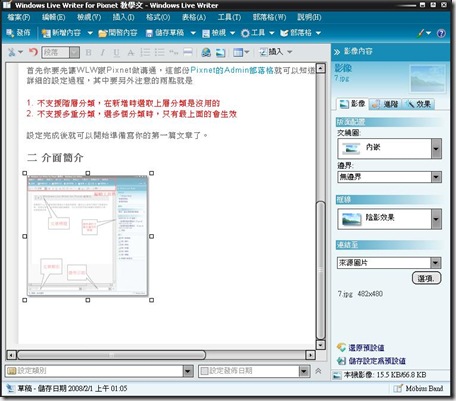Click the horizontal scrollbar left arrow
Screen dimensions: 456x401
(x=11, y=355)
